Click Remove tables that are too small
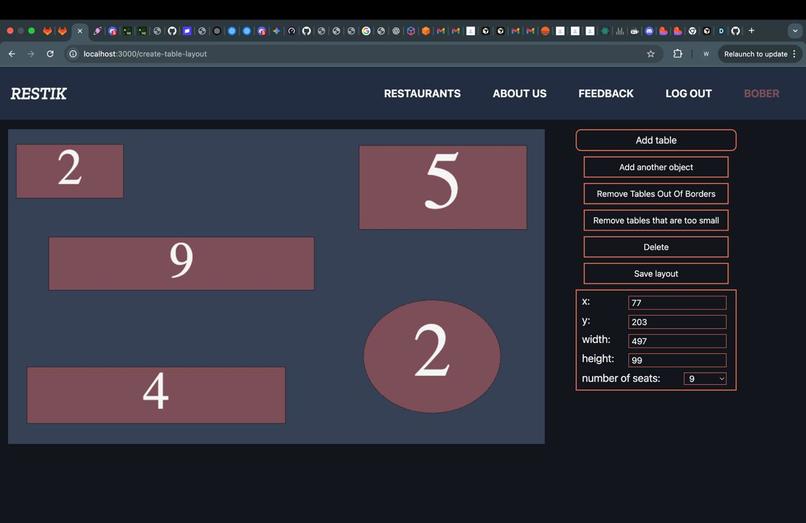This screenshot has height=523, width=806. pyautogui.click(x=656, y=221)
